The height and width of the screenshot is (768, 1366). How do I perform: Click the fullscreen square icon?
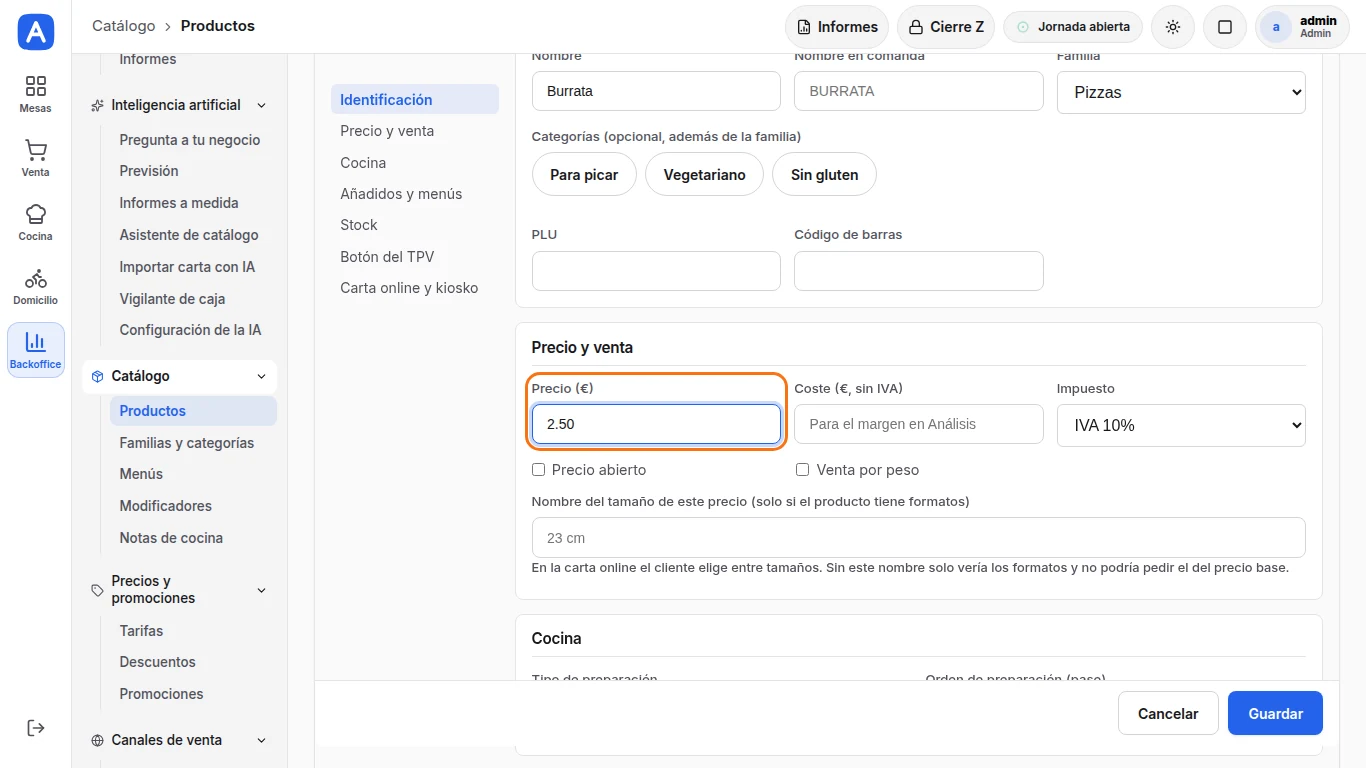(1225, 27)
